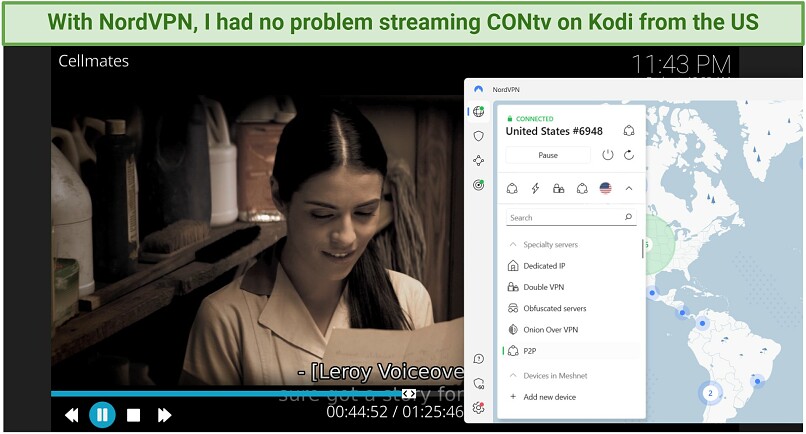Click the lightning quick connect icon
Viewport: 806px width, 434px height.
[535, 189]
